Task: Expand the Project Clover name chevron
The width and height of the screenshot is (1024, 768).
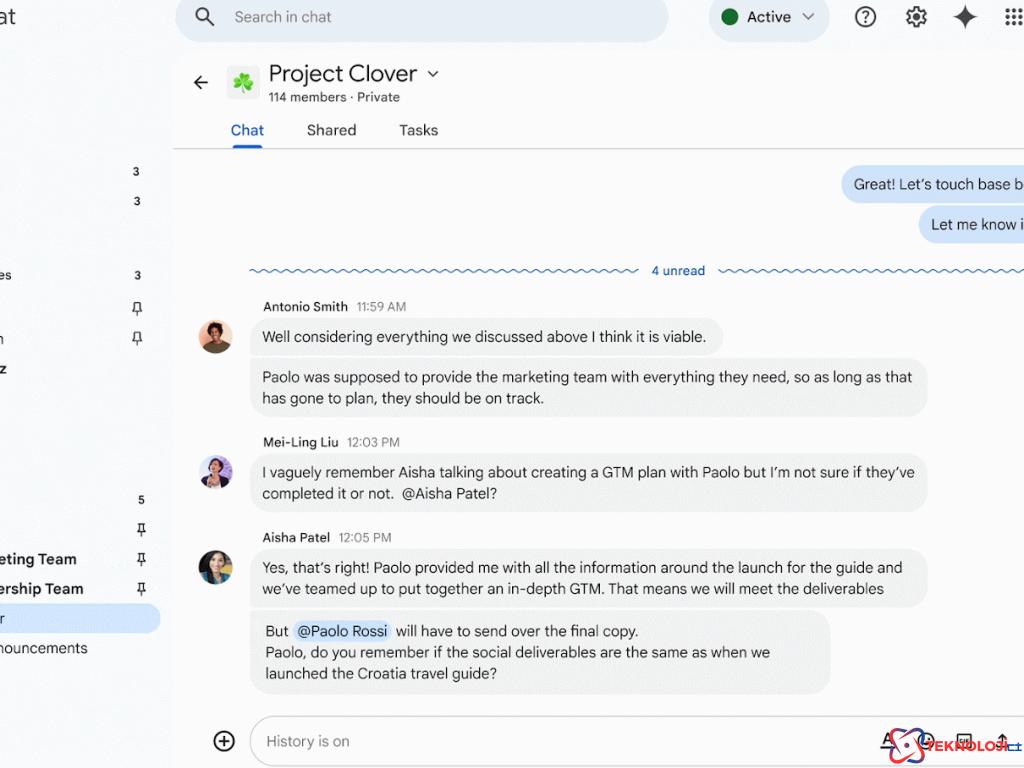Action: (x=433, y=74)
